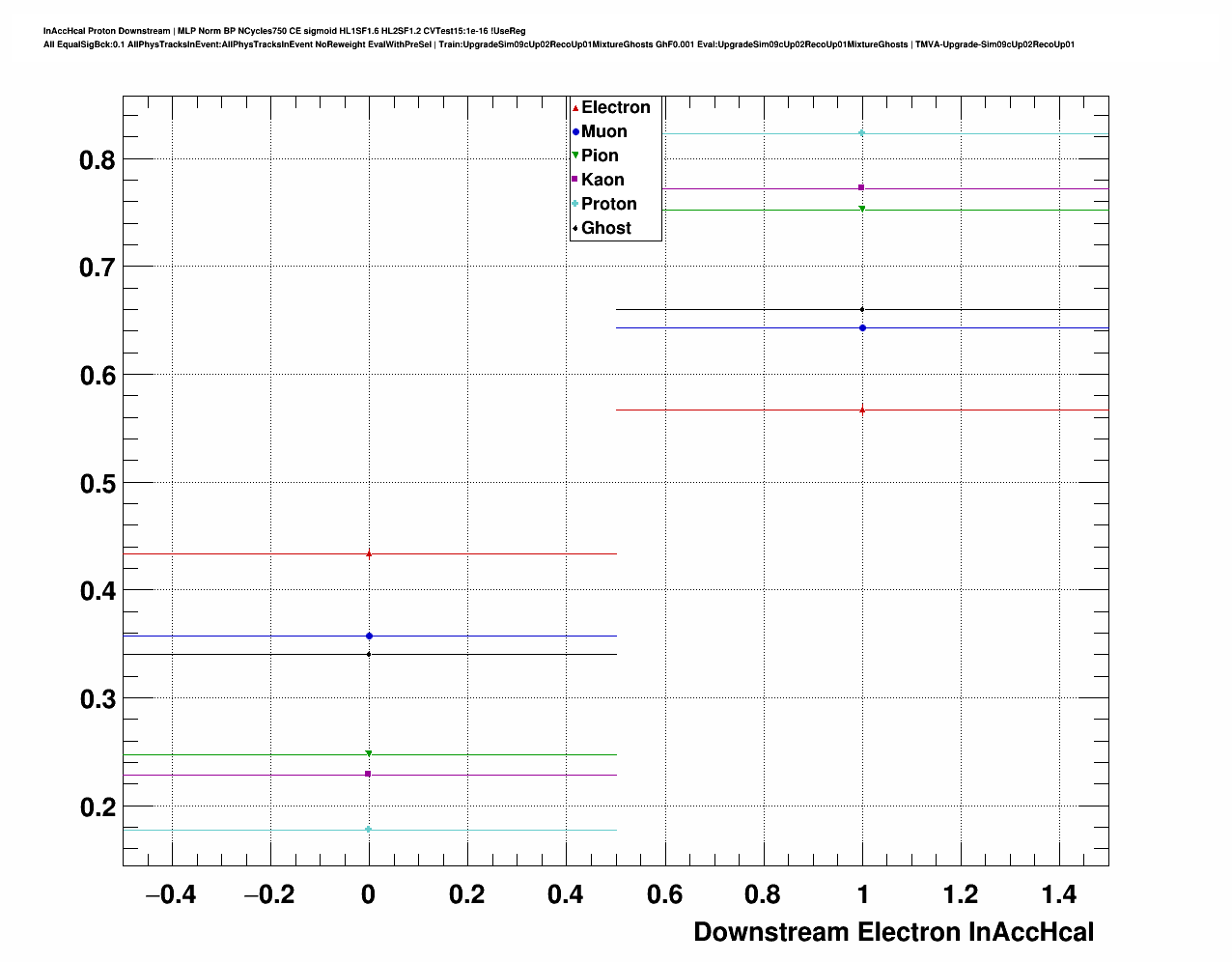Click the blue Muon circle marker in legend
1232x962 pixels.
(575, 131)
